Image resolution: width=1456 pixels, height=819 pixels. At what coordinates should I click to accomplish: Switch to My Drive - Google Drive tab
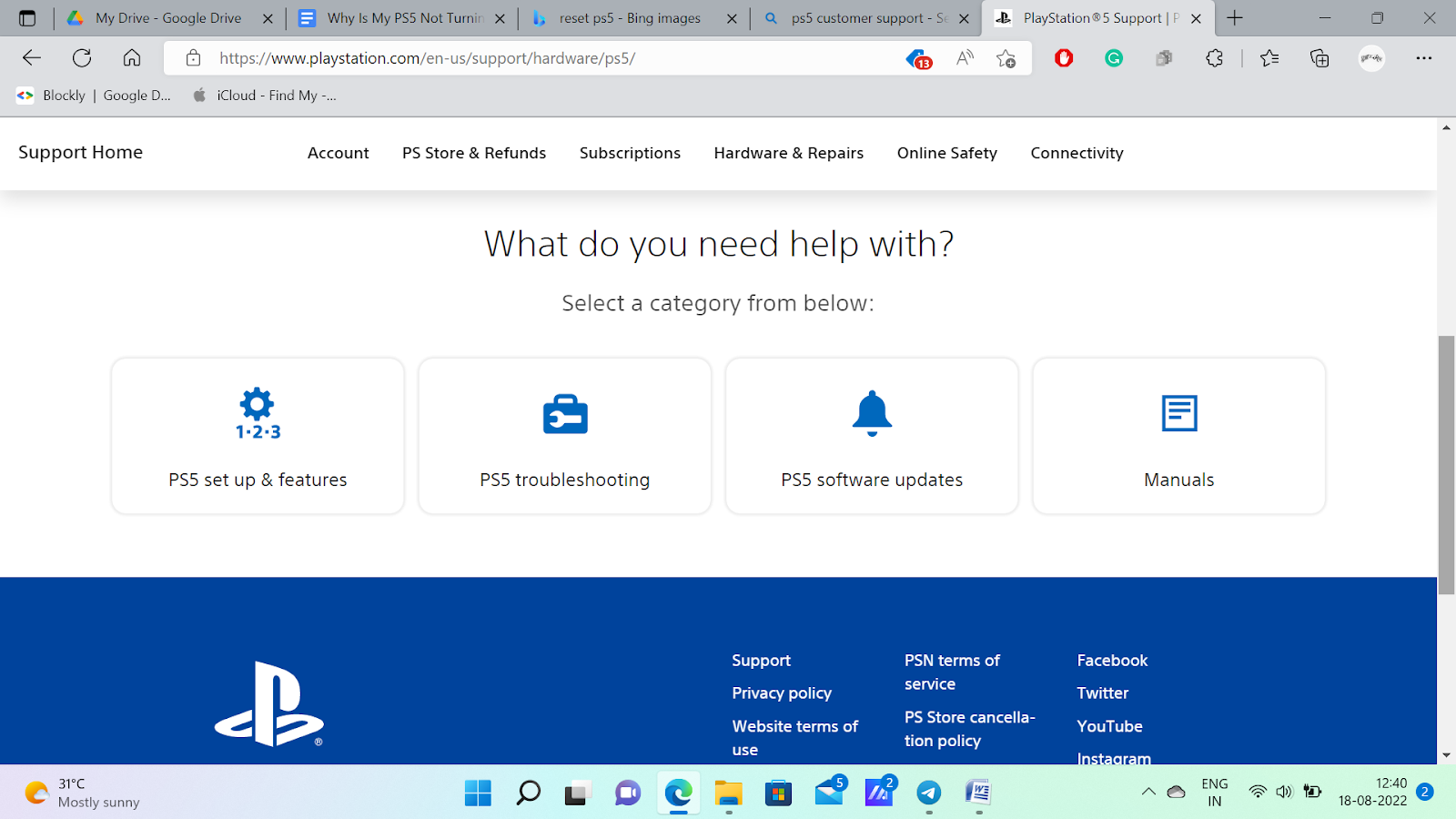pos(168,18)
